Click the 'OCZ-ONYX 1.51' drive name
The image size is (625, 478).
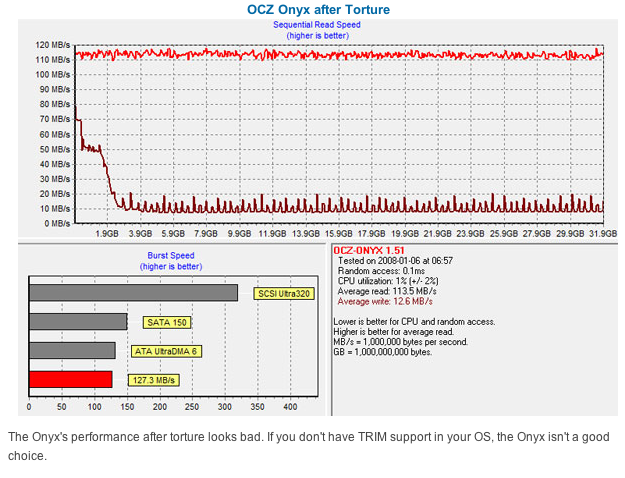pos(369,250)
